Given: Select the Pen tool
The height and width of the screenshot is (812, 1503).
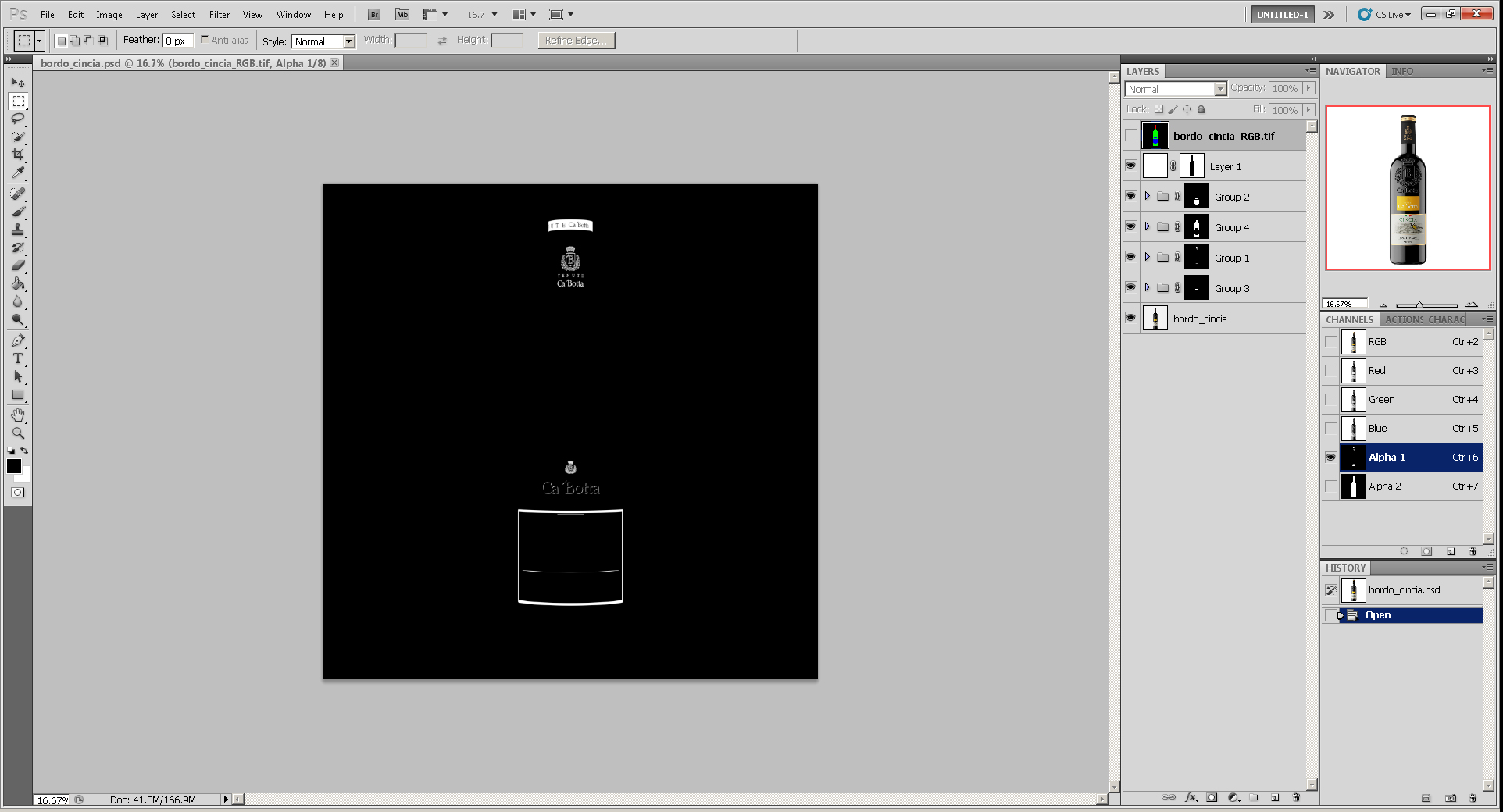Looking at the screenshot, I should point(18,340).
